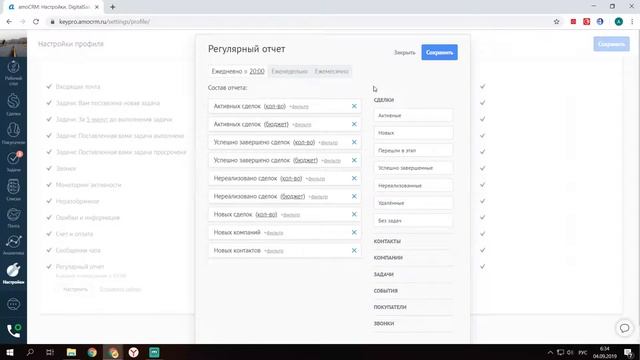Expand the КОНТАКТЫ section
The height and width of the screenshot is (360, 640).
pyautogui.click(x=387, y=241)
